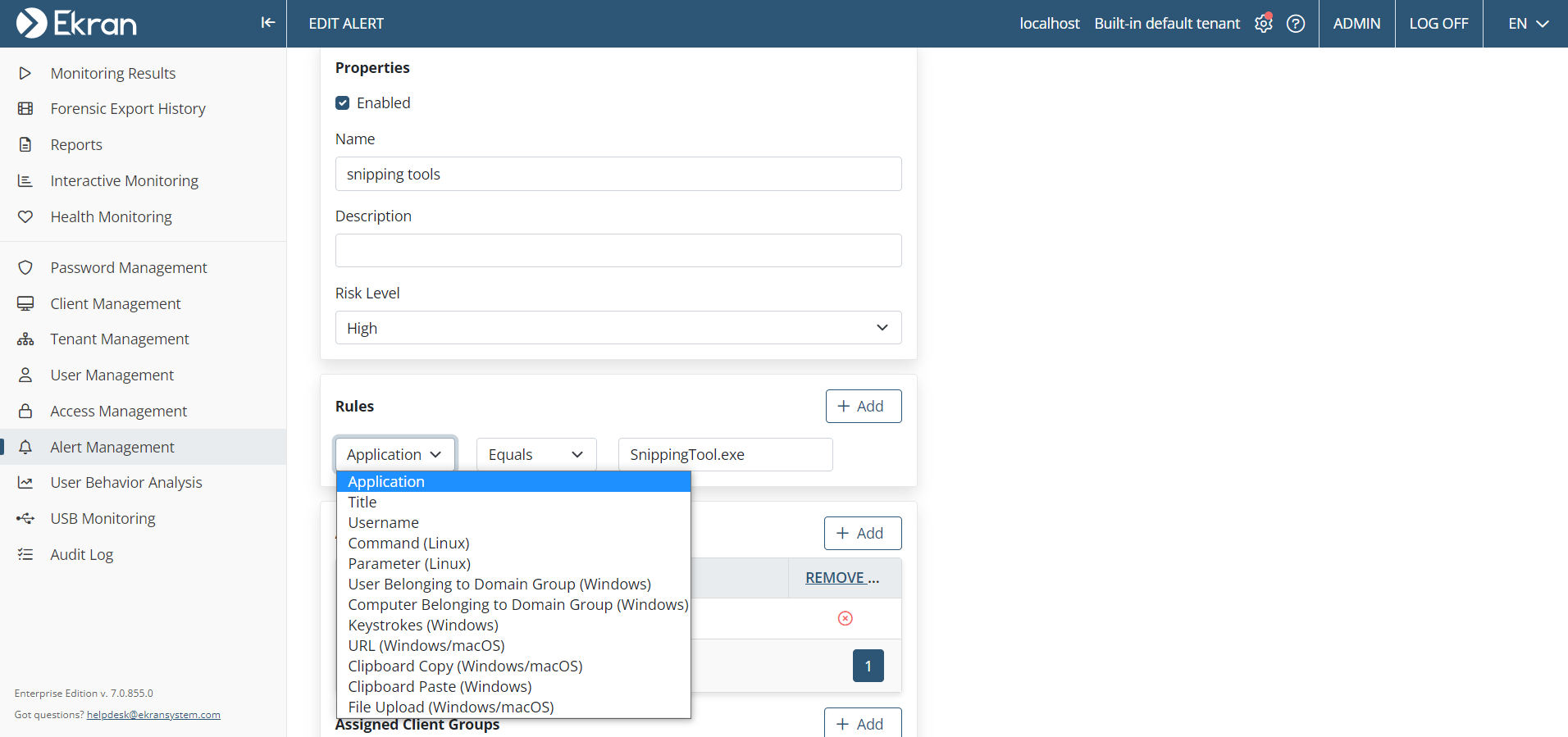Open Interactive Monitoring page
1568x737 pixels.
tap(125, 180)
